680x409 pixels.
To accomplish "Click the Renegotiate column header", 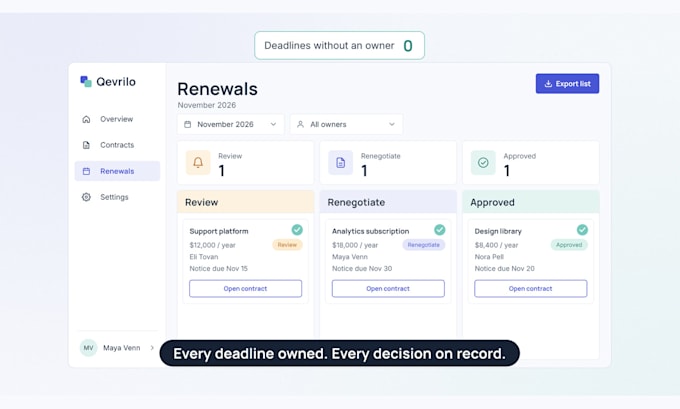I will click(x=388, y=202).
